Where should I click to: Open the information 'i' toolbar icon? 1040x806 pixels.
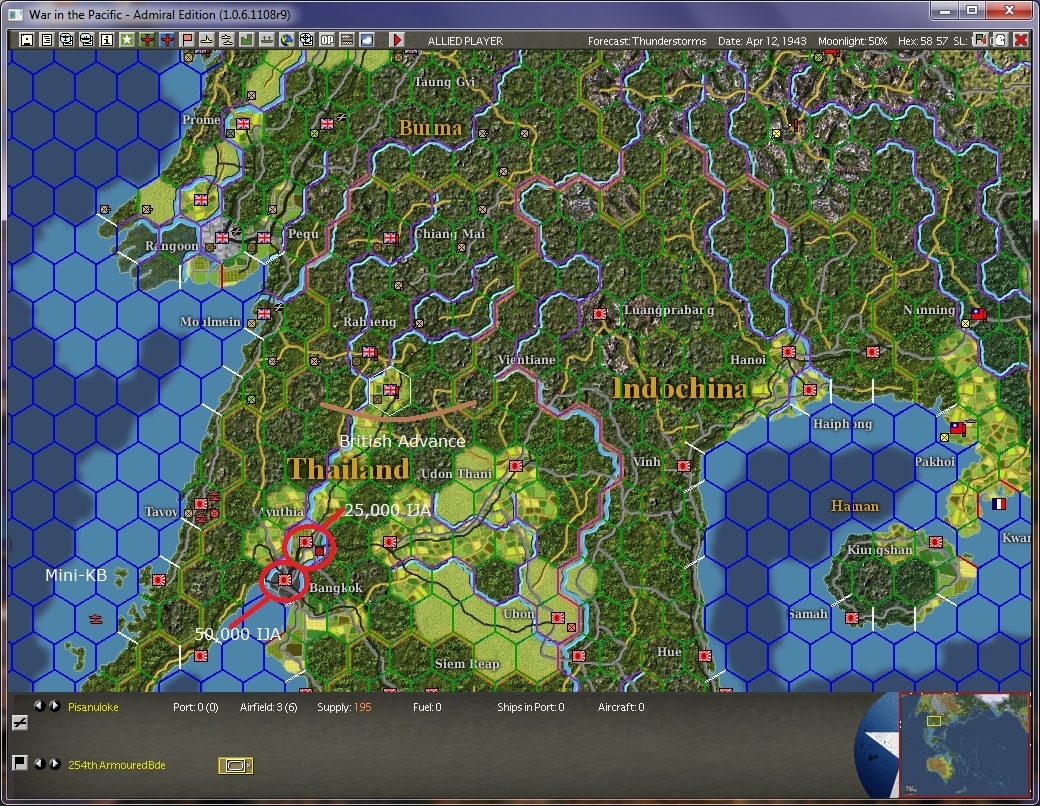106,40
